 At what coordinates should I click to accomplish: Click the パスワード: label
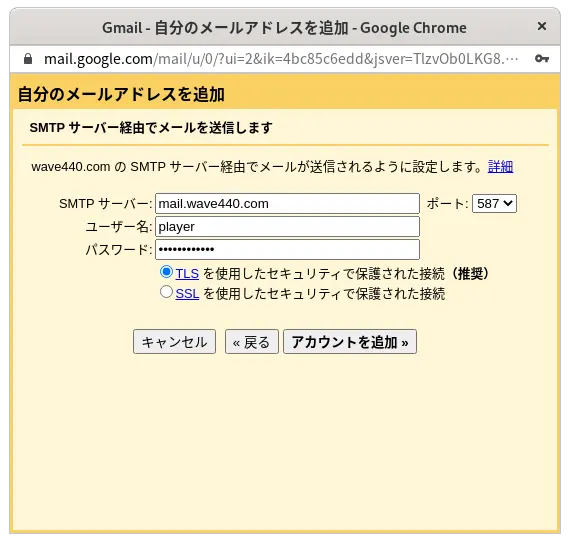[x=119, y=249]
